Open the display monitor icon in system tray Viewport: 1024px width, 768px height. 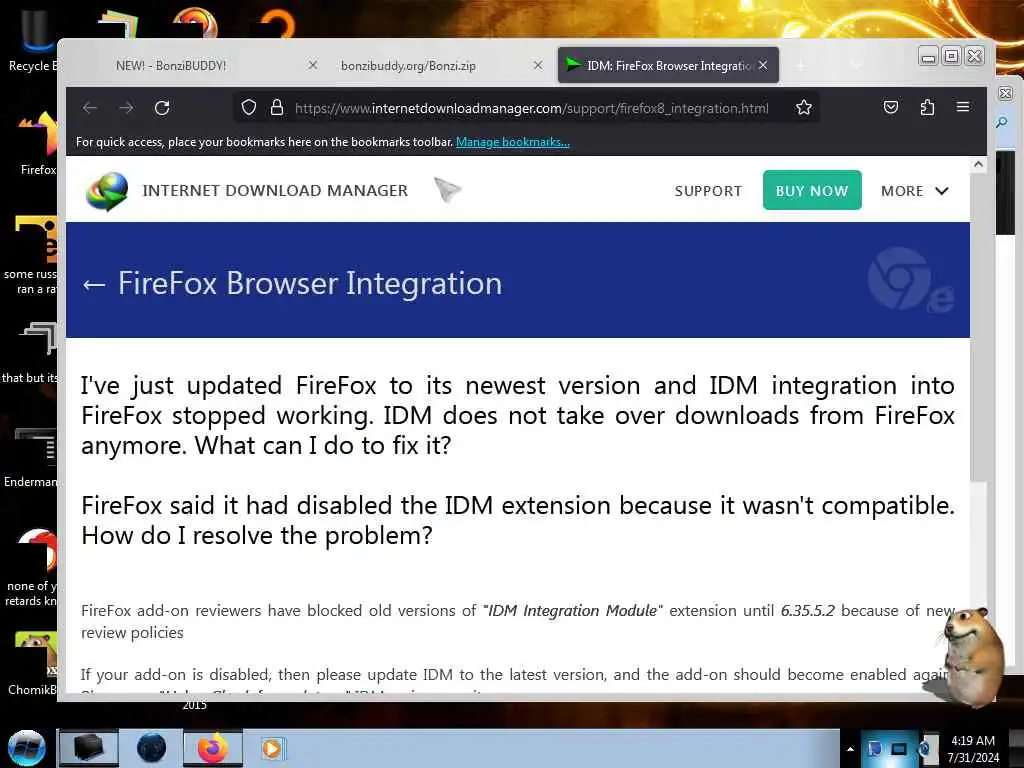tap(899, 749)
